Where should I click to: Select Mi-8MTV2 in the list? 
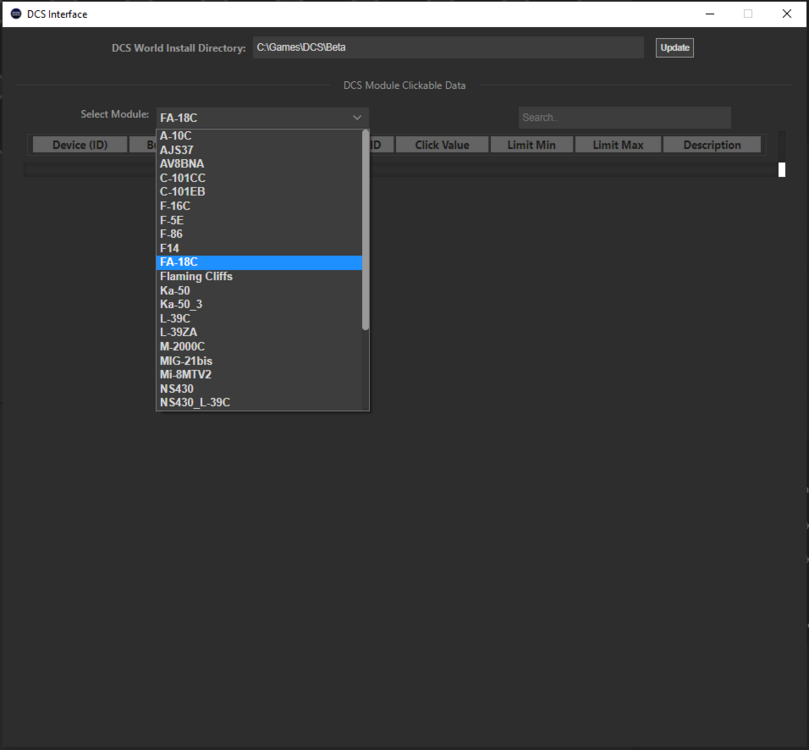click(x=259, y=375)
